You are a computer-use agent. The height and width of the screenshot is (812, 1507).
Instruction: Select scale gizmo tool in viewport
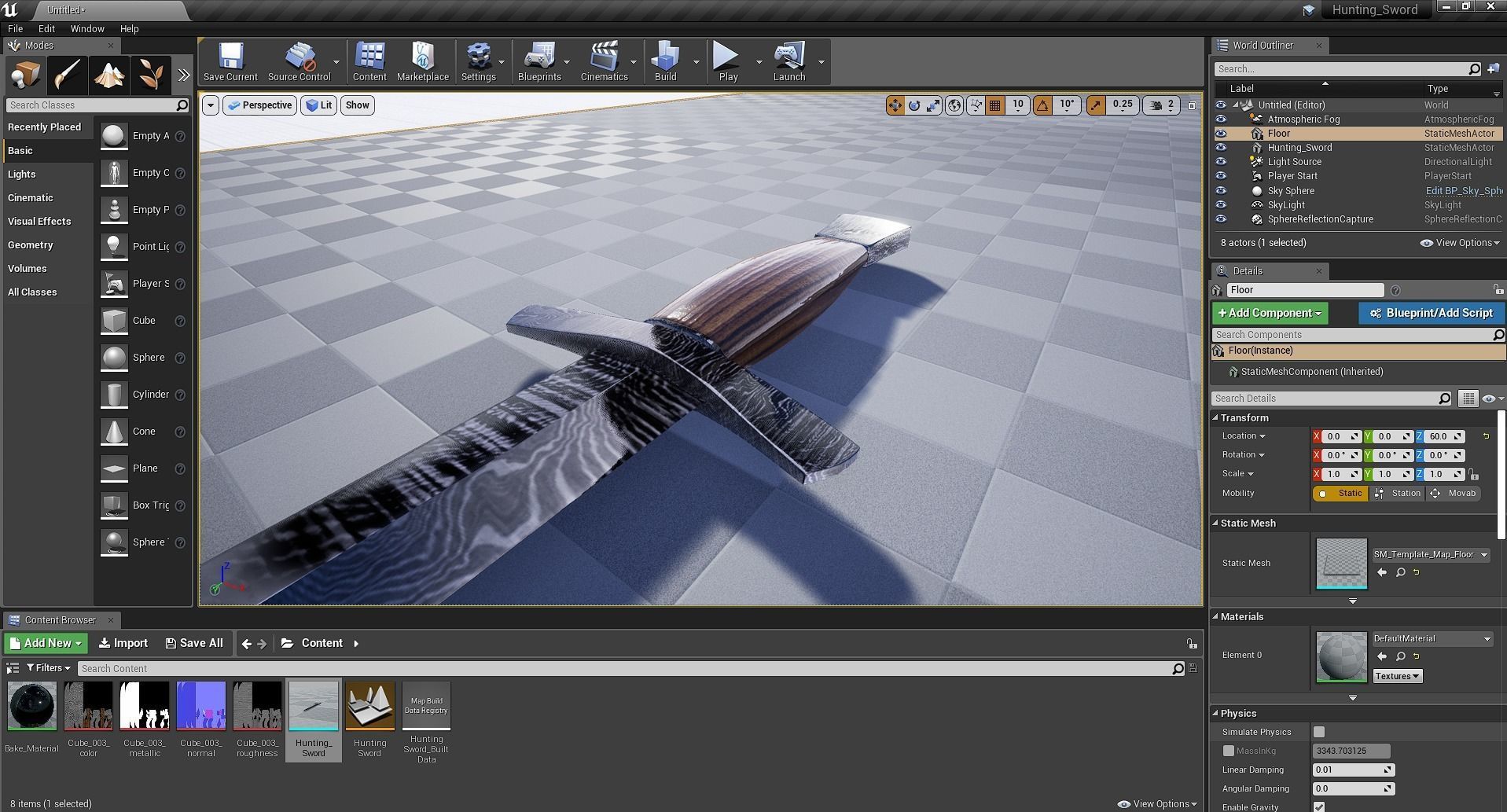point(933,105)
